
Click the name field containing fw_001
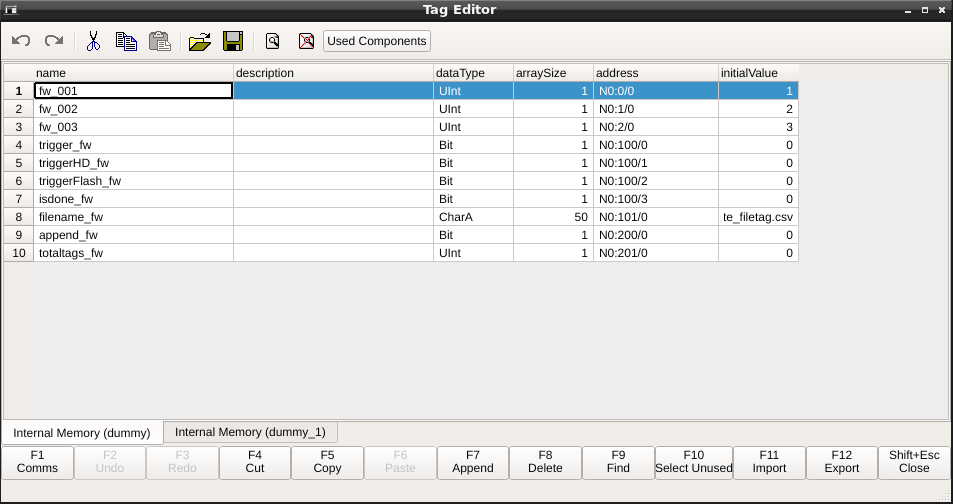(x=133, y=91)
